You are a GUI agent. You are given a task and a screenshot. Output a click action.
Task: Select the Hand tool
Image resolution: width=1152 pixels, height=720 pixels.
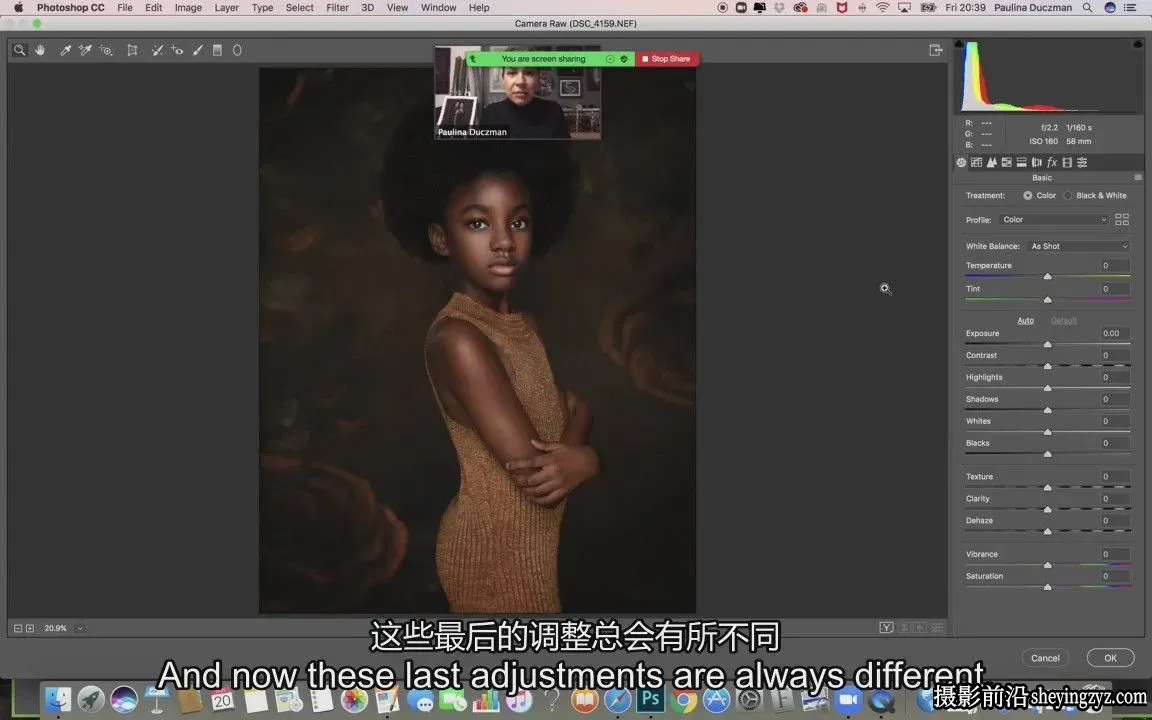pyautogui.click(x=40, y=50)
